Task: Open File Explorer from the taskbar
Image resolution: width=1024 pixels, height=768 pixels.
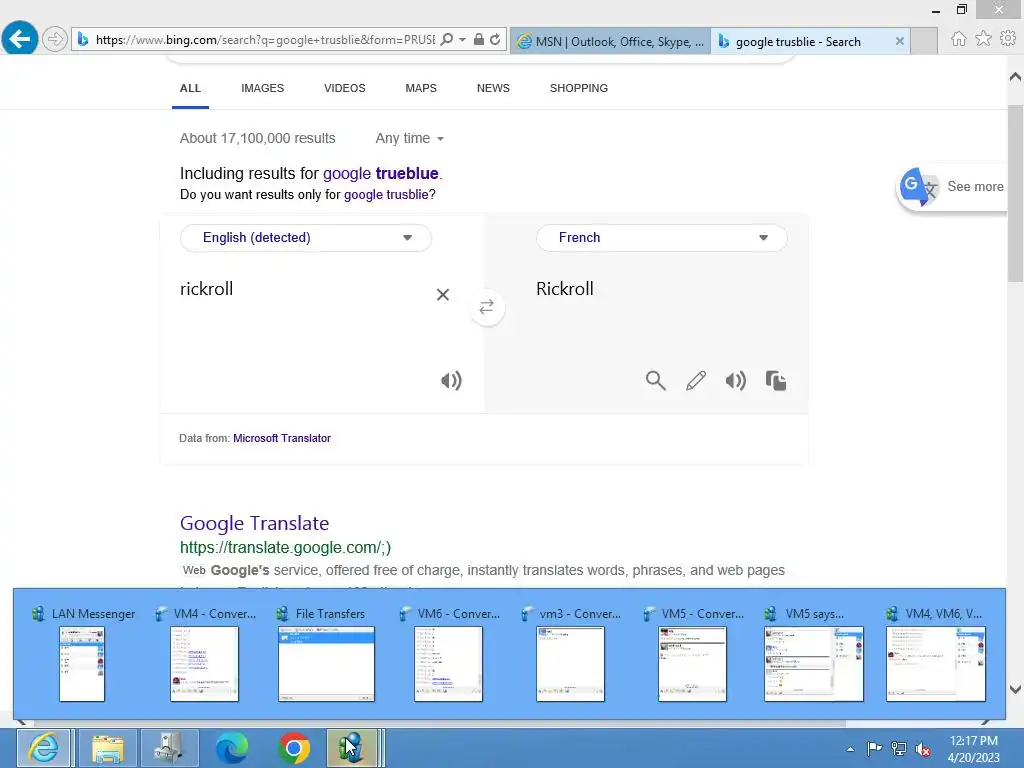Action: tap(107, 748)
